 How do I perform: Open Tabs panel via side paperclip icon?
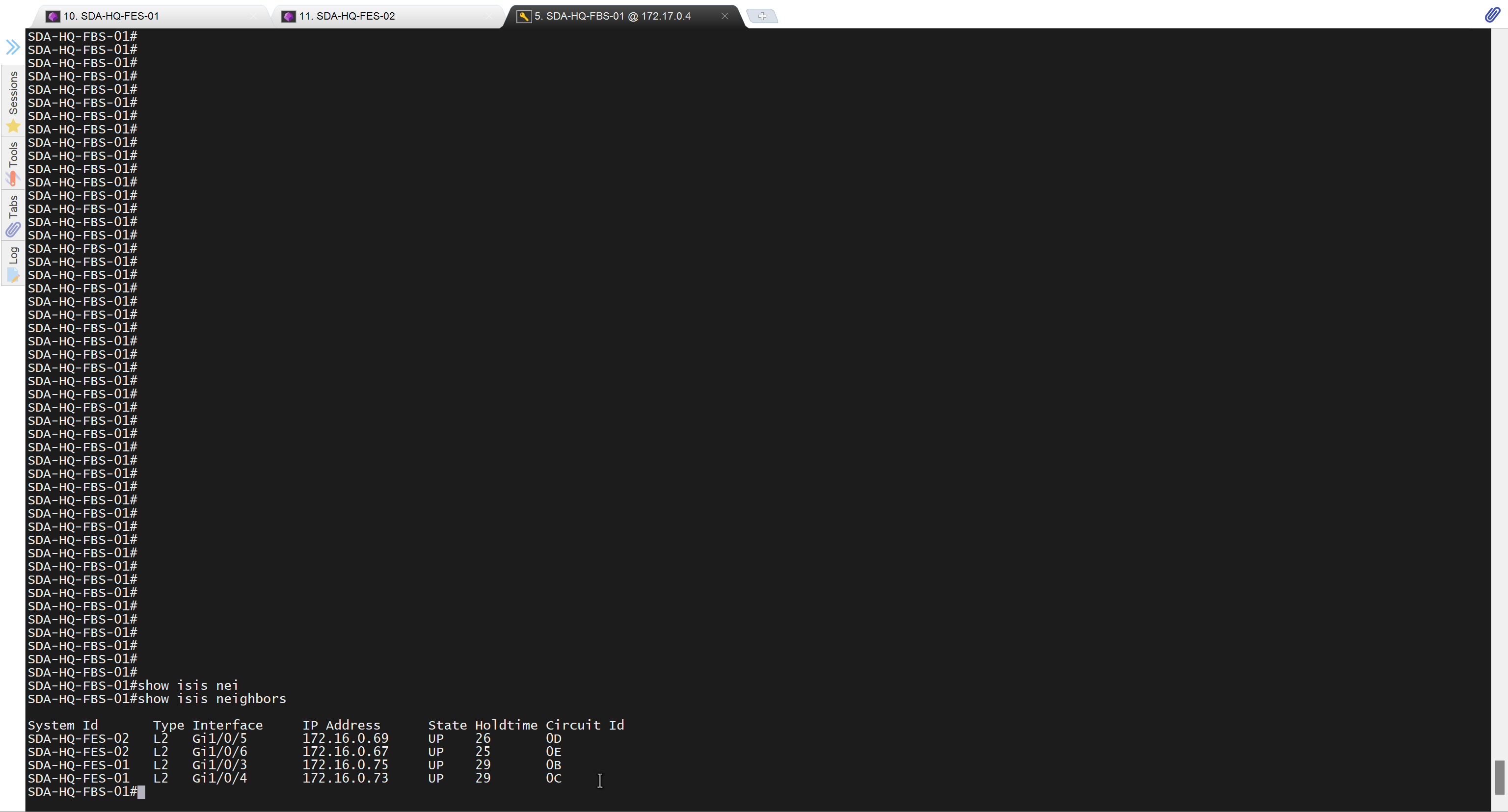[13, 229]
